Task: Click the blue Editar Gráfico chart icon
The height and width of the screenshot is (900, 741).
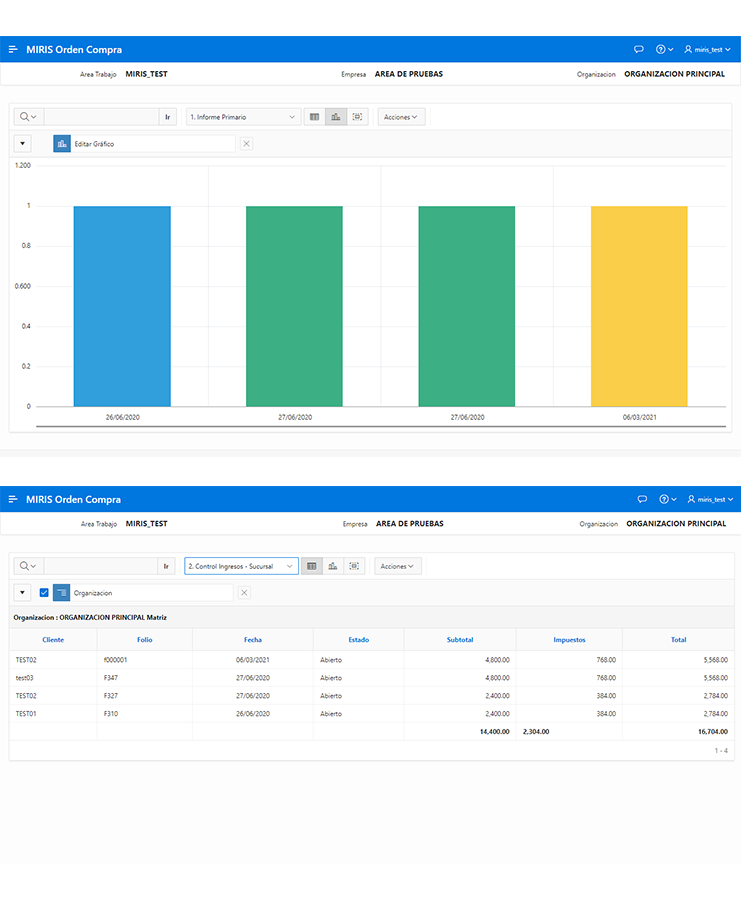Action: click(x=62, y=144)
